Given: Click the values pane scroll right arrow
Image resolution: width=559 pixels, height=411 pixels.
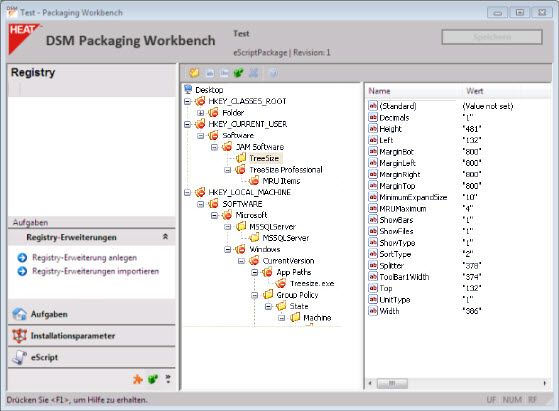Looking at the screenshot, I should click(x=545, y=383).
